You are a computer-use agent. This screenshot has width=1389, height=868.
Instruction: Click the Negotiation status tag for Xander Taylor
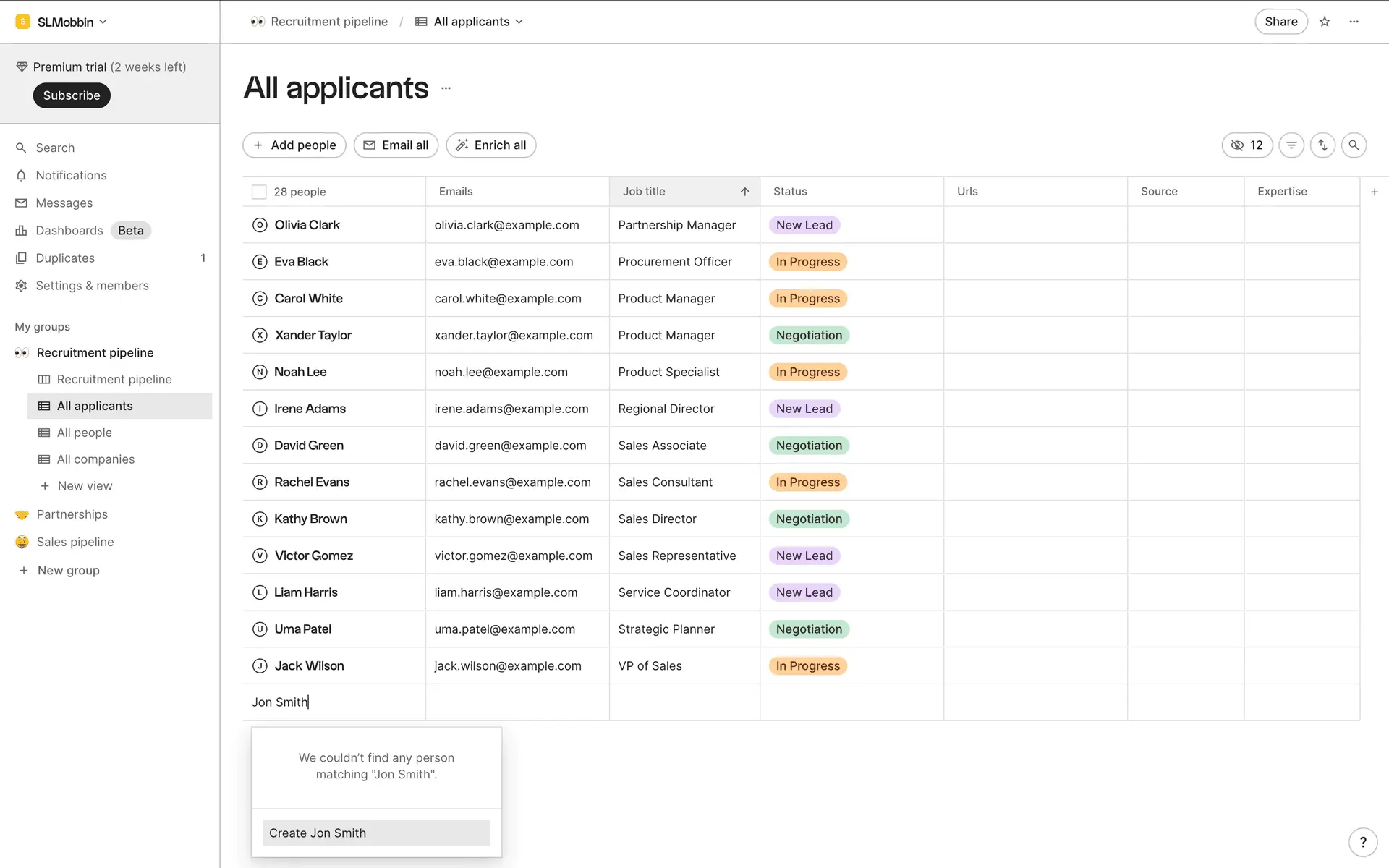point(809,336)
